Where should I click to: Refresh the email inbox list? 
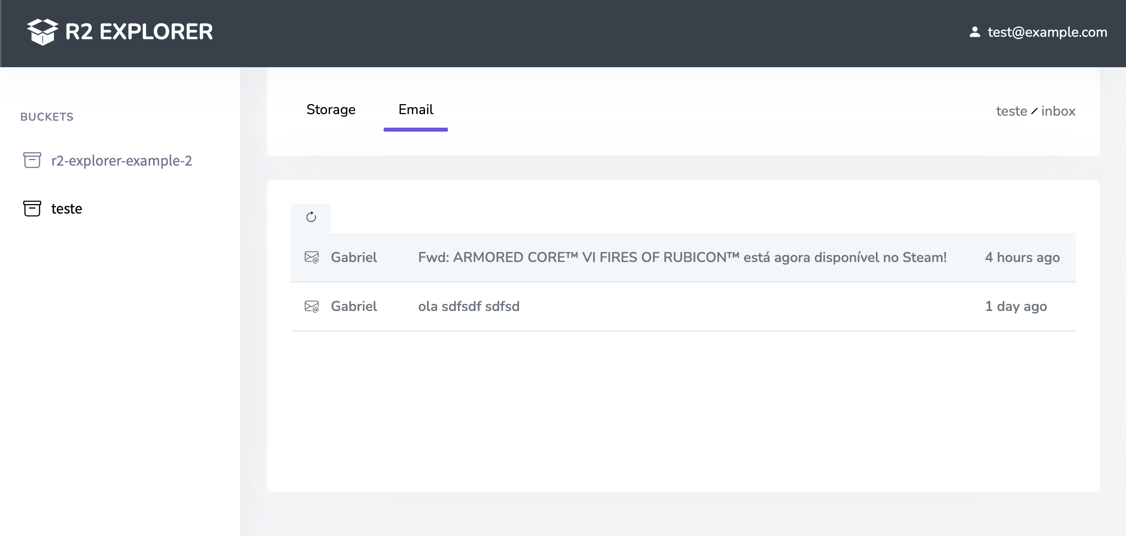(311, 217)
